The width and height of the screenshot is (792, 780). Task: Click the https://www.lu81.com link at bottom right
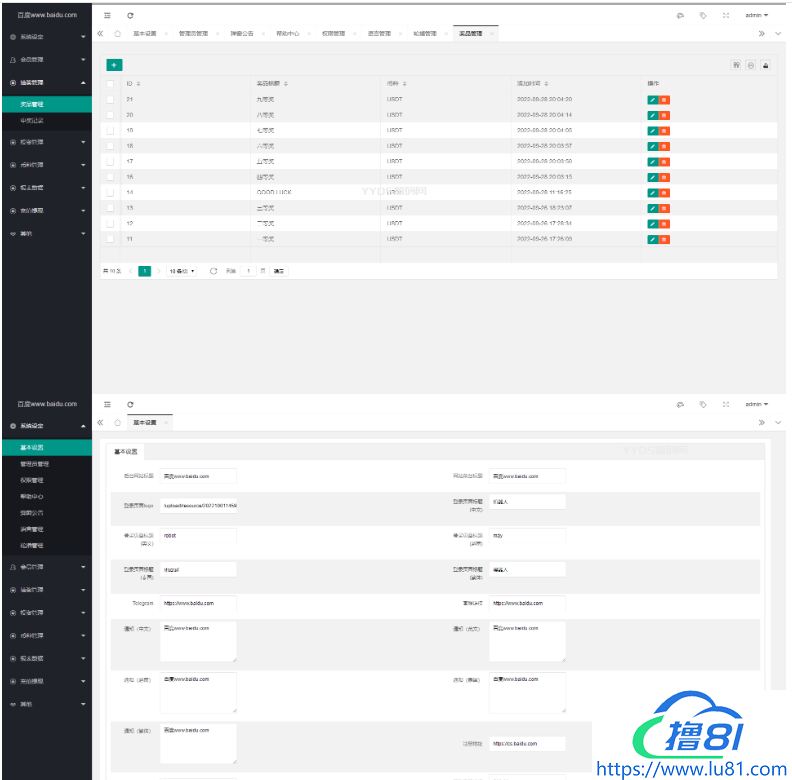pyautogui.click(x=691, y=770)
